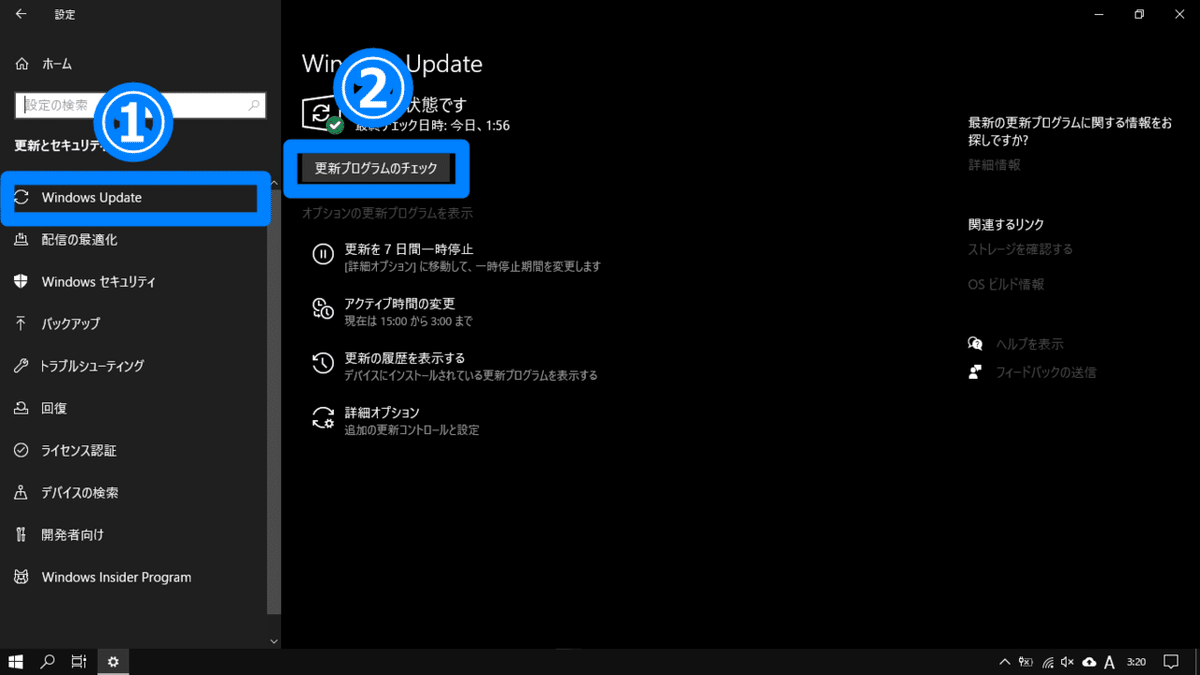Click the バックアップ upload arrow icon

click(x=21, y=324)
